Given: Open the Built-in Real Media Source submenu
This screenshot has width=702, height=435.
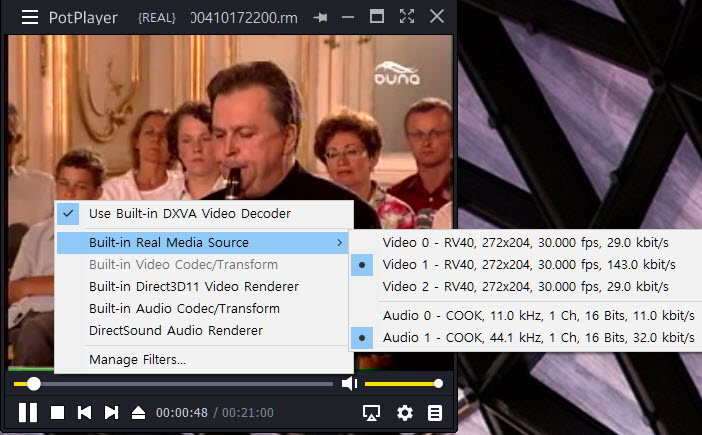Looking at the screenshot, I should (x=202, y=243).
